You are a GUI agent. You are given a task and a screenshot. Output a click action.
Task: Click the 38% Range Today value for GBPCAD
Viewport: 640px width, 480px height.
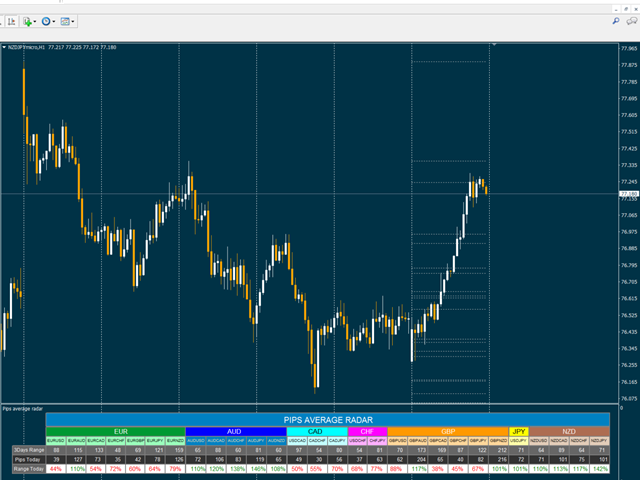tap(438, 469)
